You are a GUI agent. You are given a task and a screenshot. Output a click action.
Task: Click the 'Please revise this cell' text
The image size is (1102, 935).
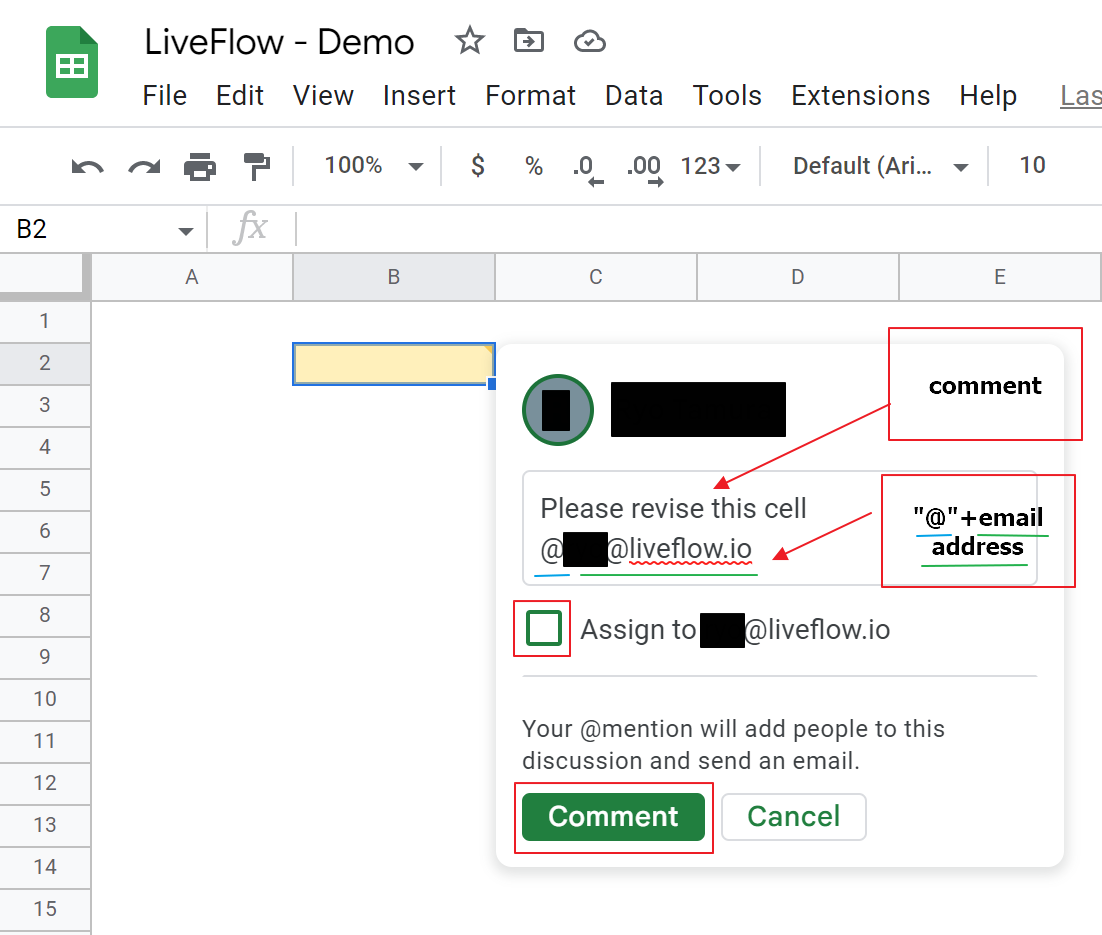click(673, 508)
